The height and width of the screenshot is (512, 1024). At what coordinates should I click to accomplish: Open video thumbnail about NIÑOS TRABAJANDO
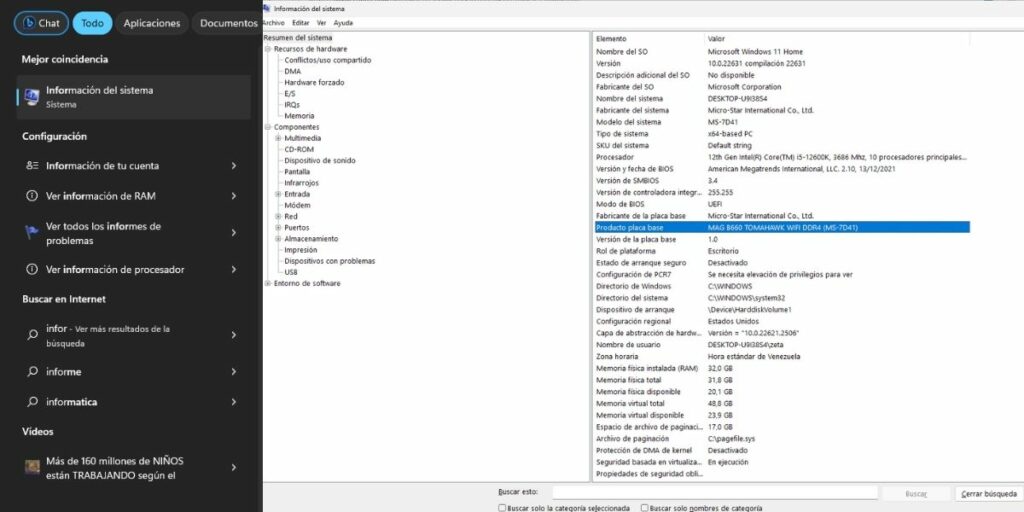point(32,468)
